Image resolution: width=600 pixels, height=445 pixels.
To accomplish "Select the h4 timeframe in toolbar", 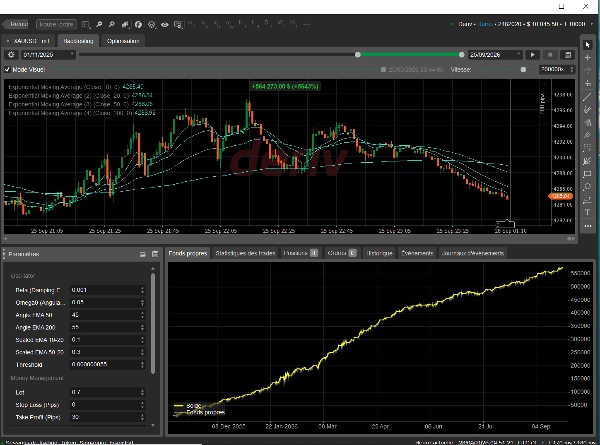I will point(255,24).
